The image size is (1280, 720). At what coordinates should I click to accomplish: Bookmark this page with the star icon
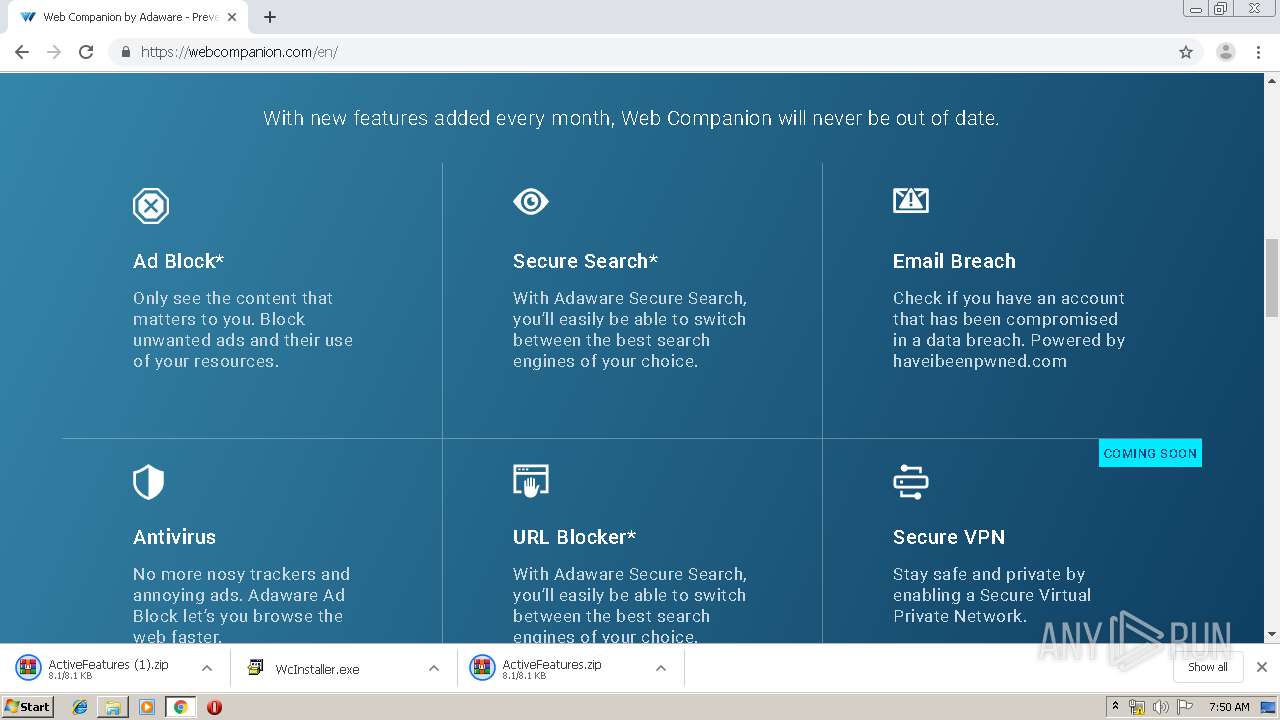coord(1186,52)
